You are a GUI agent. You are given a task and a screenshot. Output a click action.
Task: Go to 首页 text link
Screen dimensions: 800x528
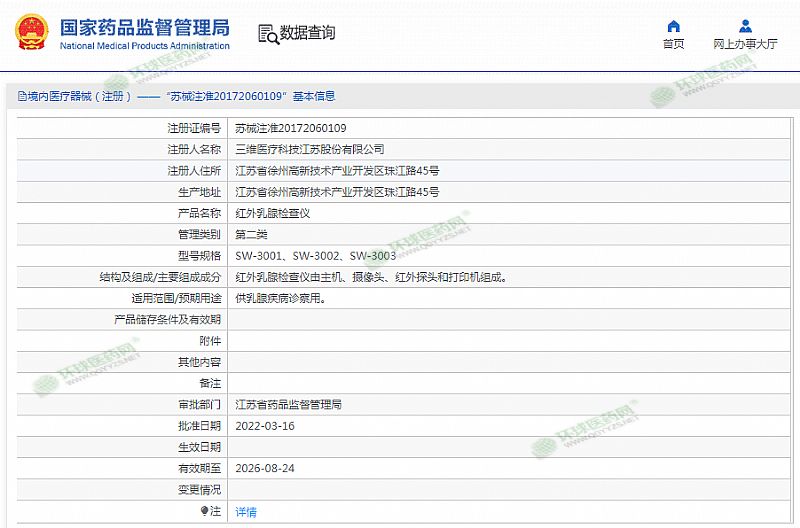click(673, 45)
